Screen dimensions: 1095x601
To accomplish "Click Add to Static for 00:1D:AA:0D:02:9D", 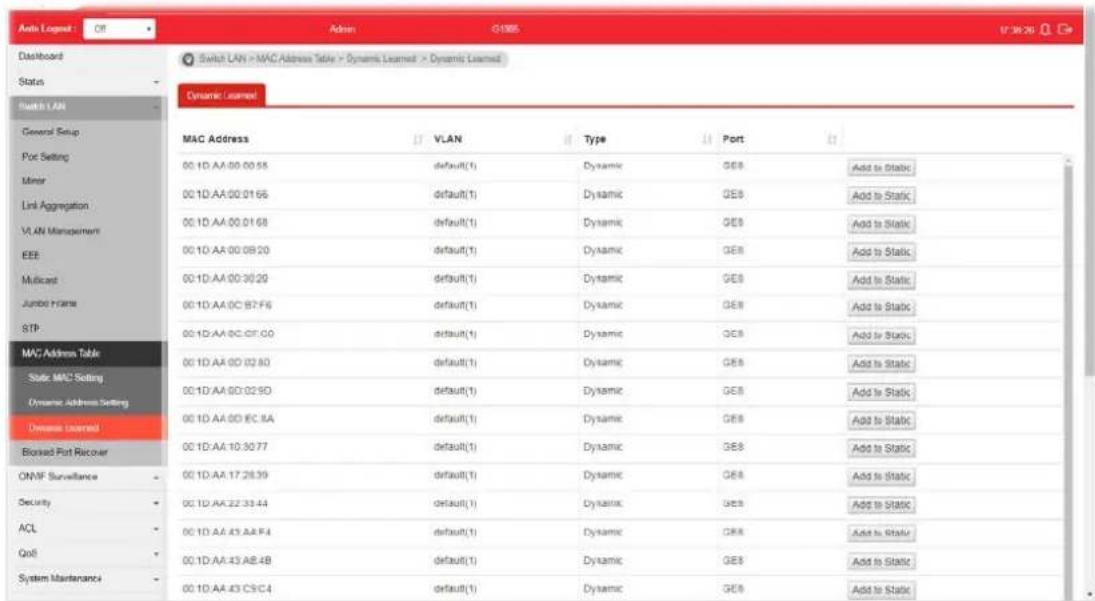I will point(881,392).
